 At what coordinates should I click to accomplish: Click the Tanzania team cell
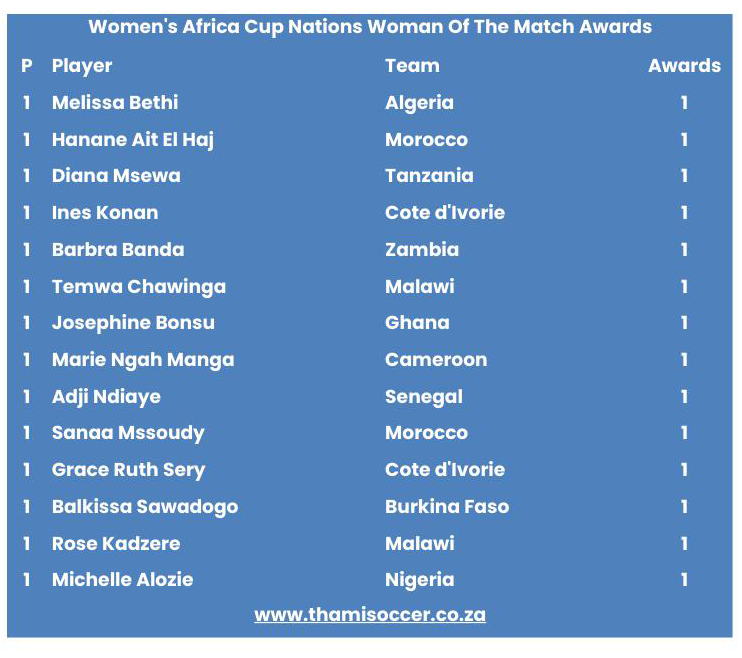pos(429,176)
